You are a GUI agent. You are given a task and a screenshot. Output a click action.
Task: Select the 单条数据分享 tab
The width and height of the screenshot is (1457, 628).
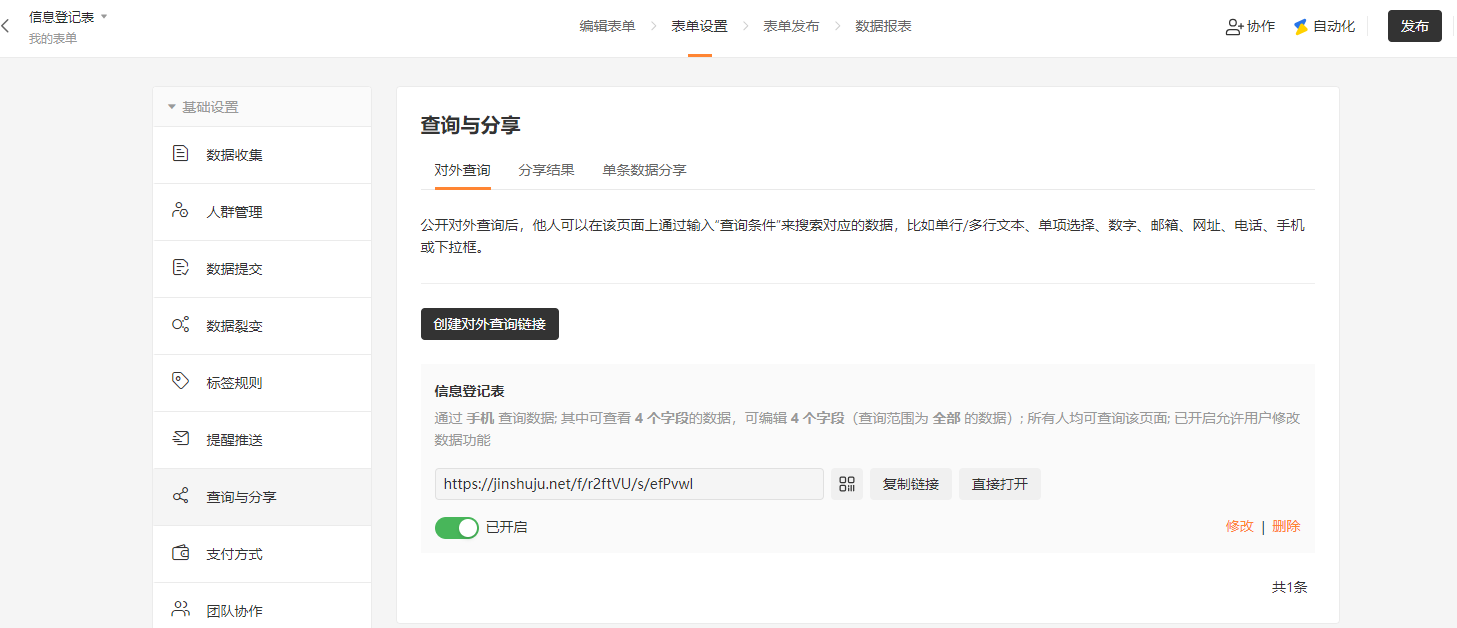coord(644,170)
